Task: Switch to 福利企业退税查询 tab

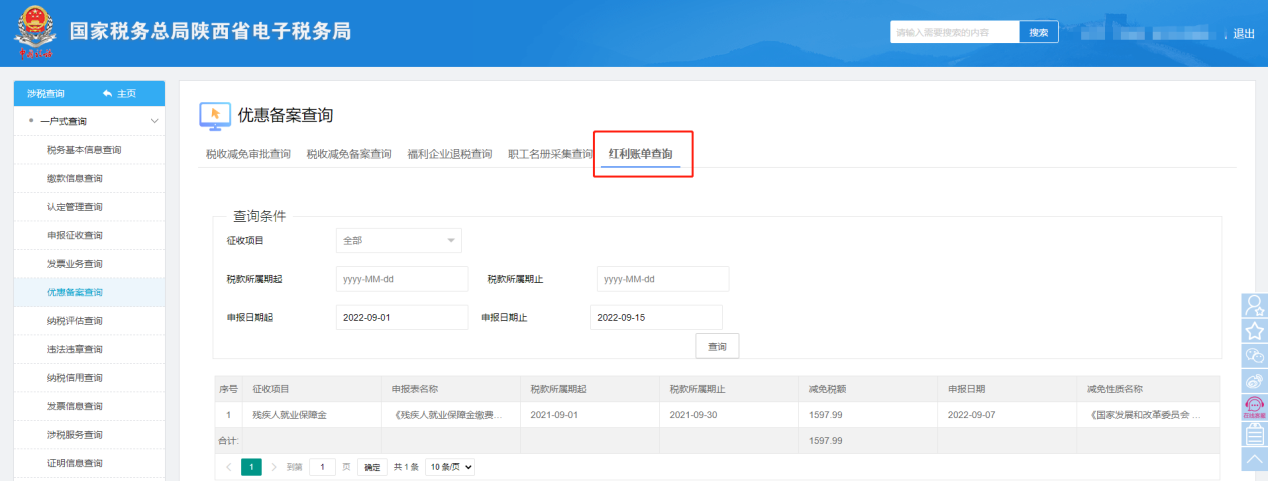Action: click(x=449, y=154)
